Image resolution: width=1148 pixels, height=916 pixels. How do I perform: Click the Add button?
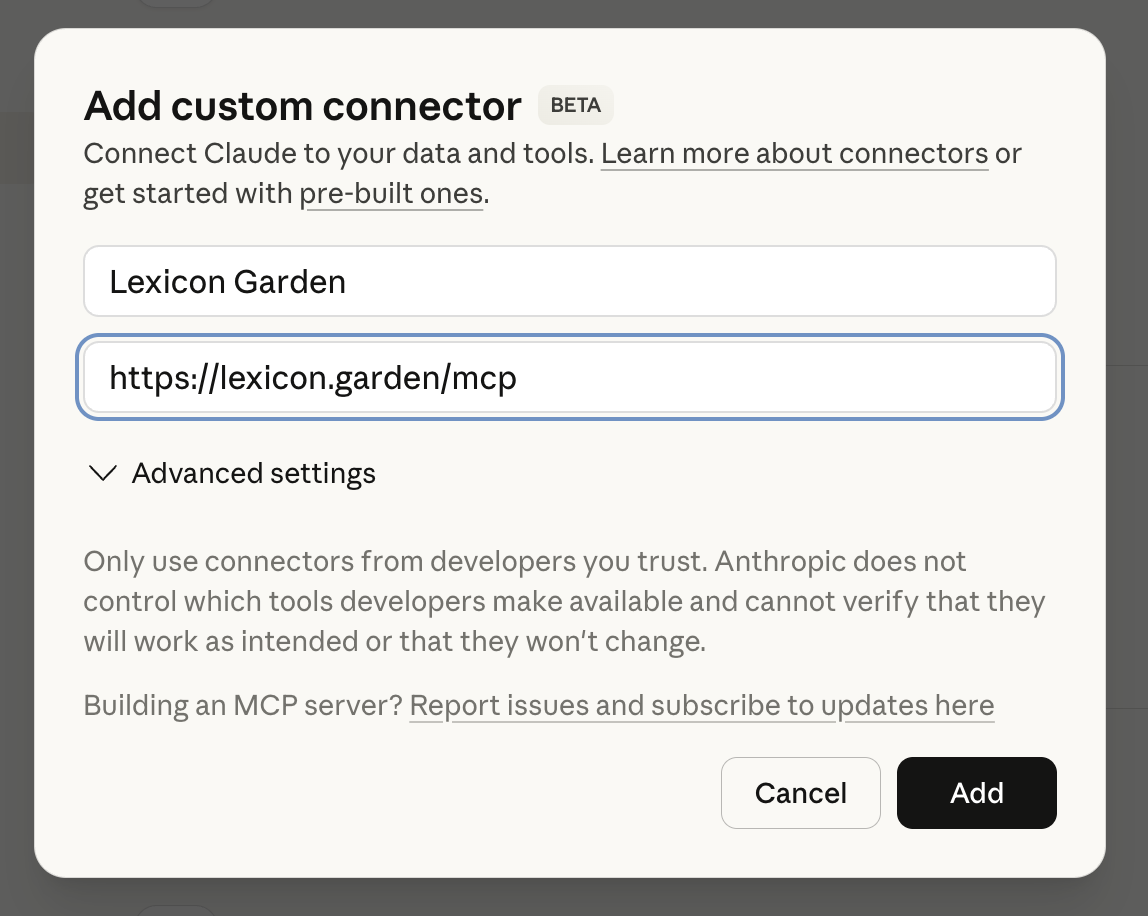[x=976, y=793]
